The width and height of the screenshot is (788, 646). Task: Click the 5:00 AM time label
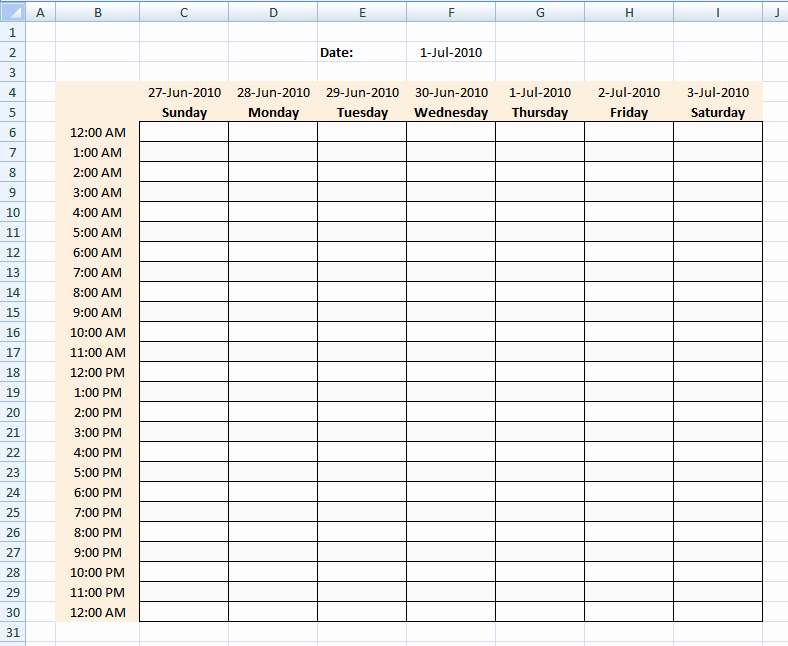pyautogui.click(x=97, y=232)
